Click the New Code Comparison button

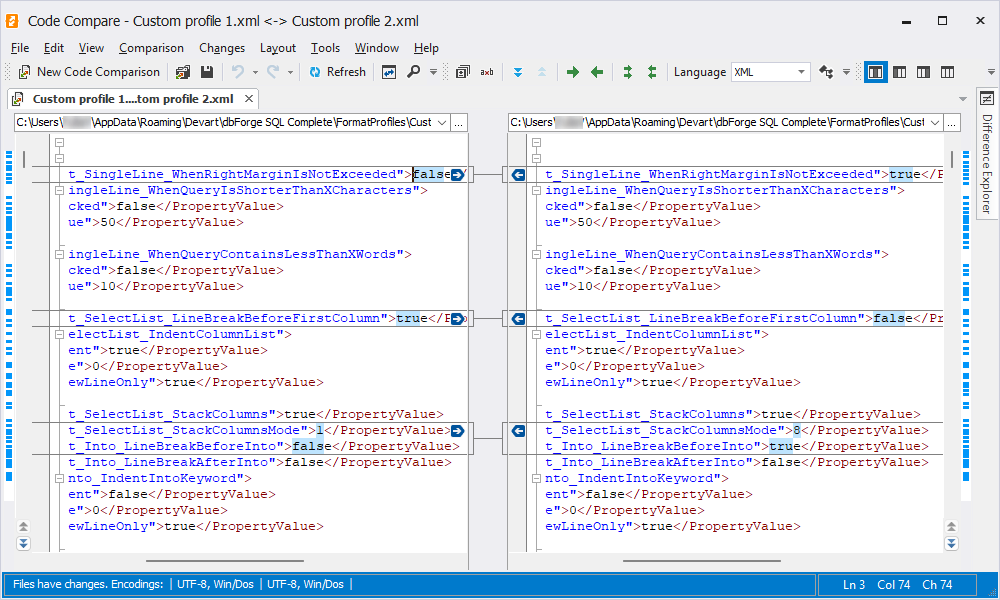(x=88, y=72)
